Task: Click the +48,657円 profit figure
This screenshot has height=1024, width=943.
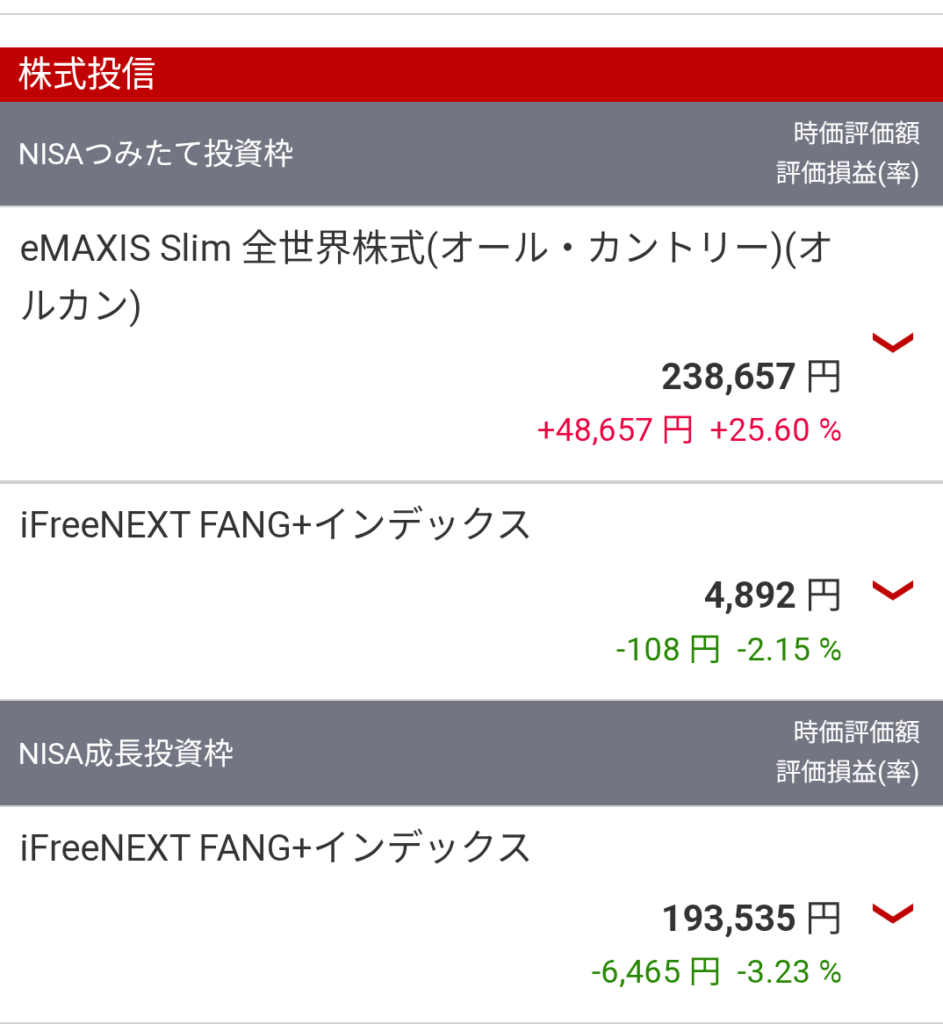Action: 614,430
